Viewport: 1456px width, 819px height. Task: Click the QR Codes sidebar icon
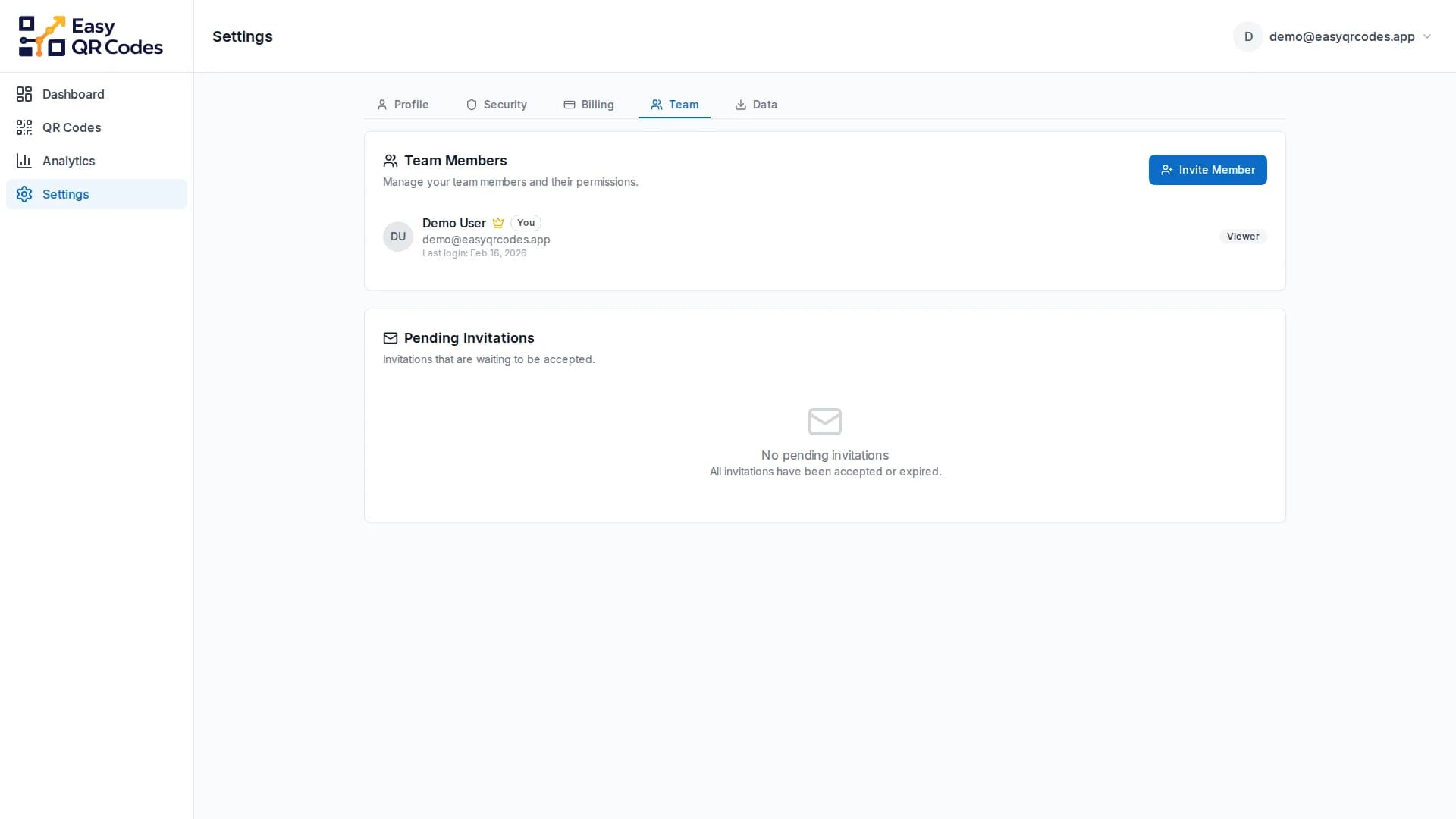click(x=24, y=127)
